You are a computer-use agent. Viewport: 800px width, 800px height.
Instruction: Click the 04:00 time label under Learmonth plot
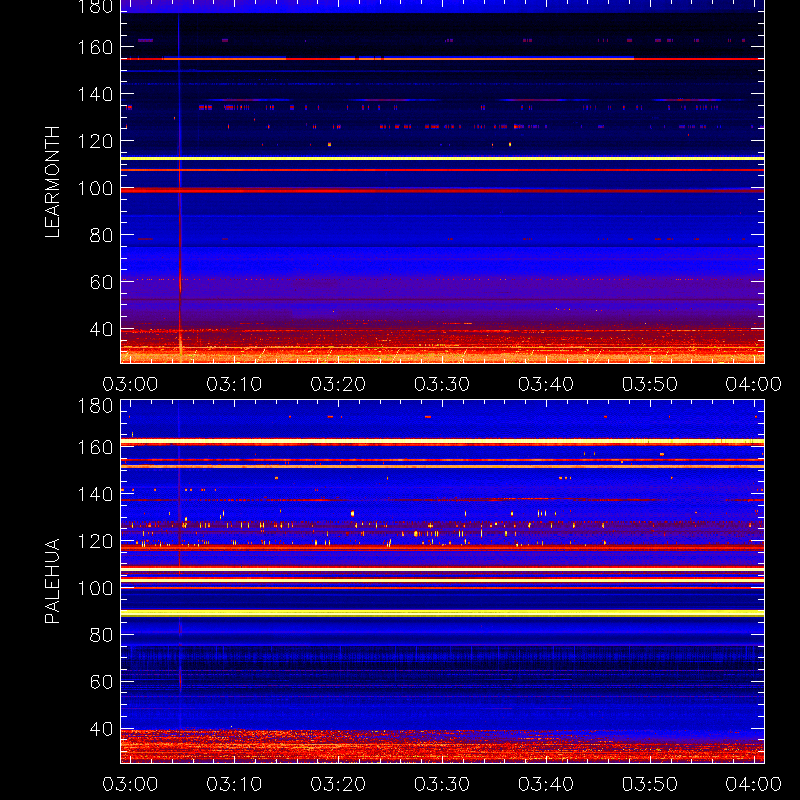[x=754, y=384]
